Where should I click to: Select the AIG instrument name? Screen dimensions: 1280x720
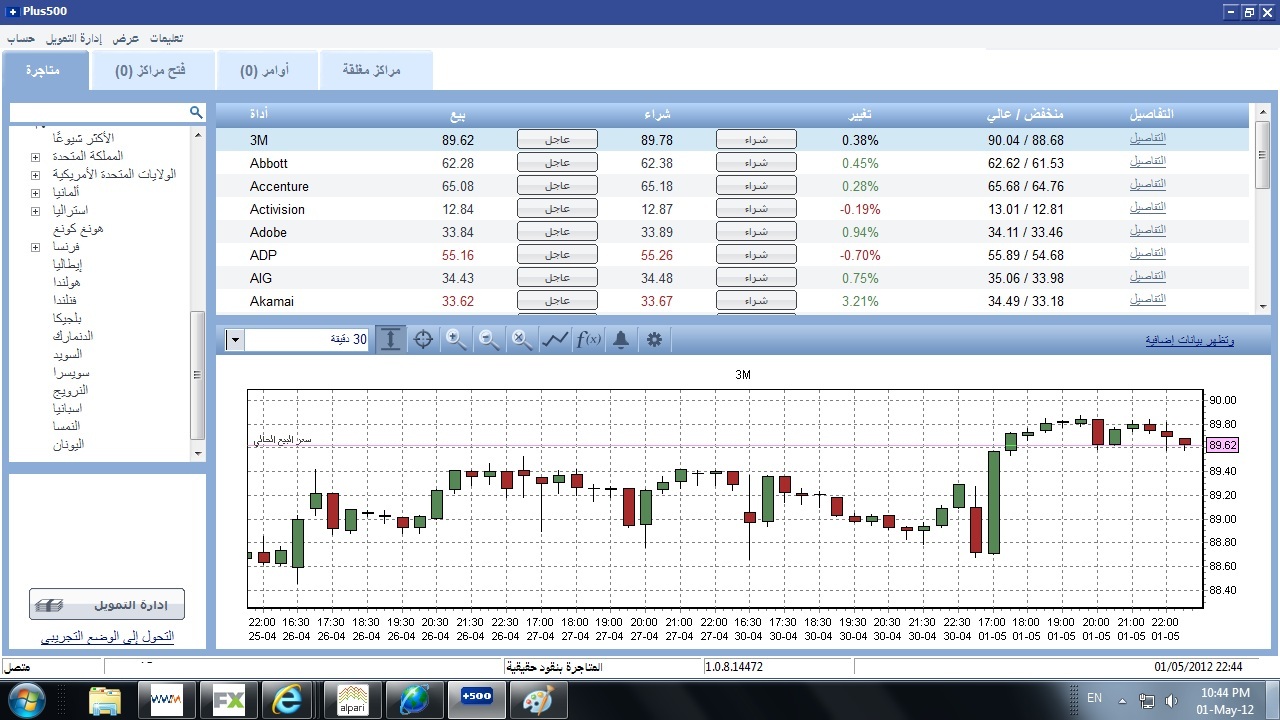coord(260,278)
